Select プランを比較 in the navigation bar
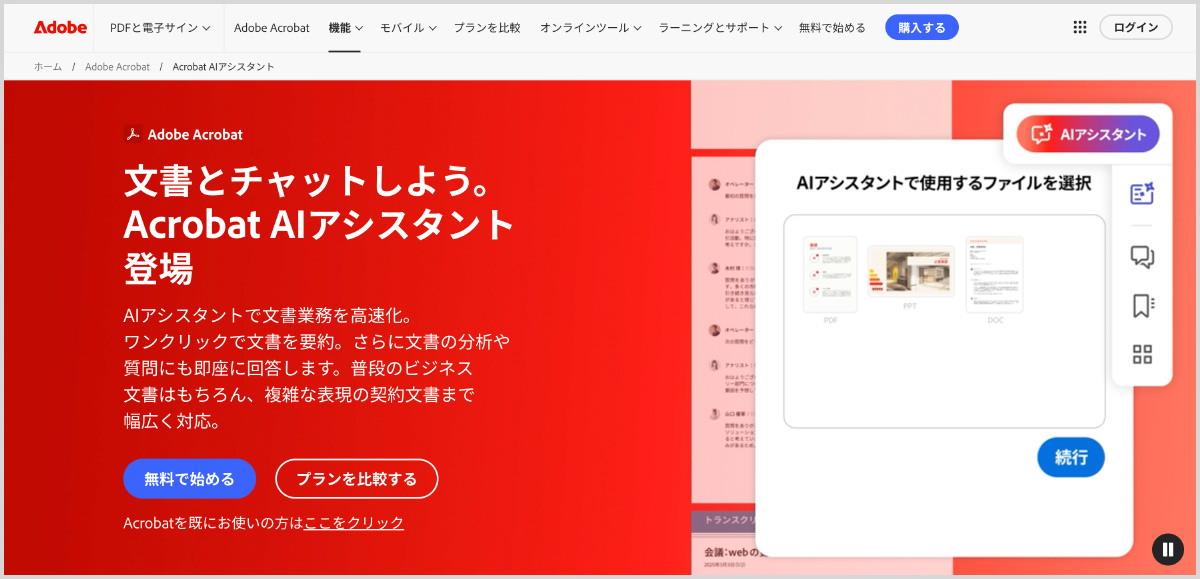The width and height of the screenshot is (1200, 579). point(487,28)
